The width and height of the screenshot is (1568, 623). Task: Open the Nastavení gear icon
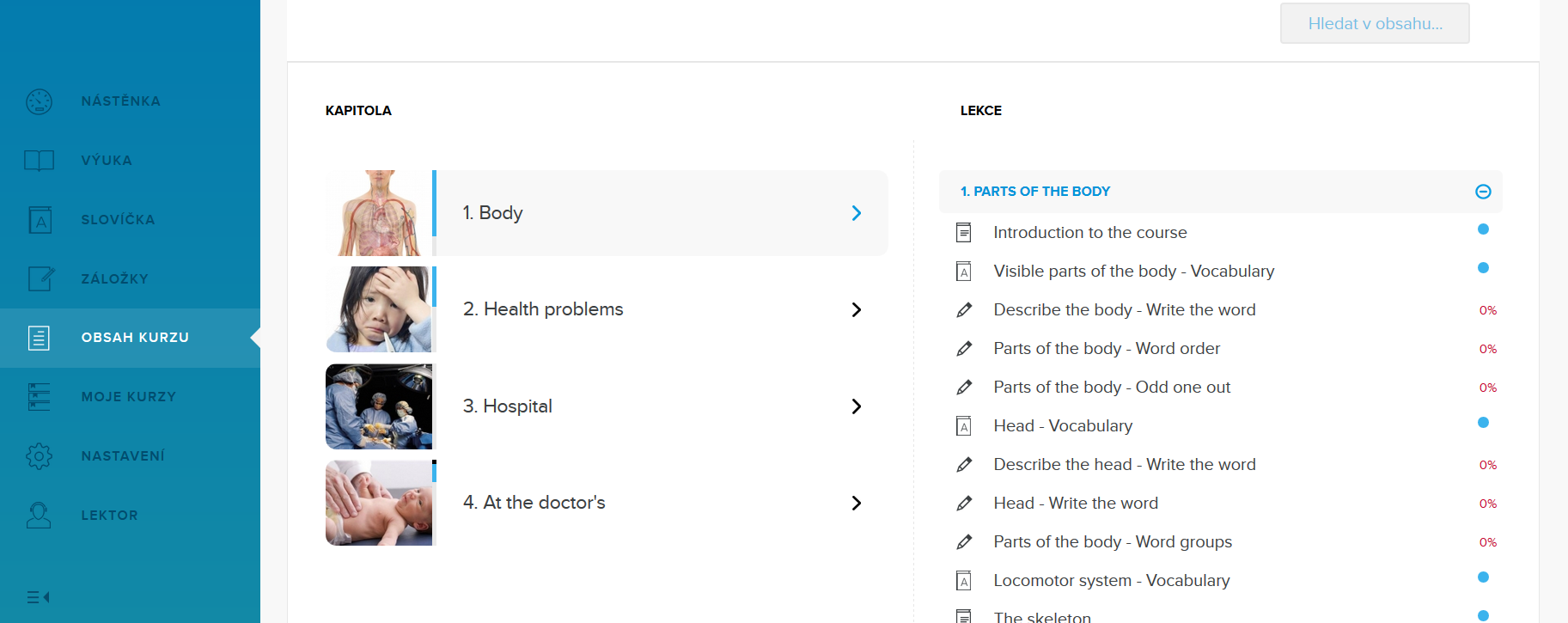click(x=39, y=456)
